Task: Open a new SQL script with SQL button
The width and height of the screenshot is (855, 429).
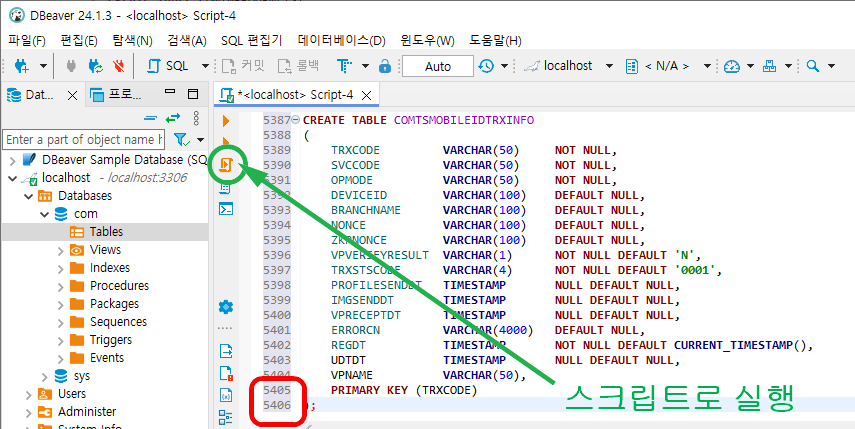Action: [168, 66]
